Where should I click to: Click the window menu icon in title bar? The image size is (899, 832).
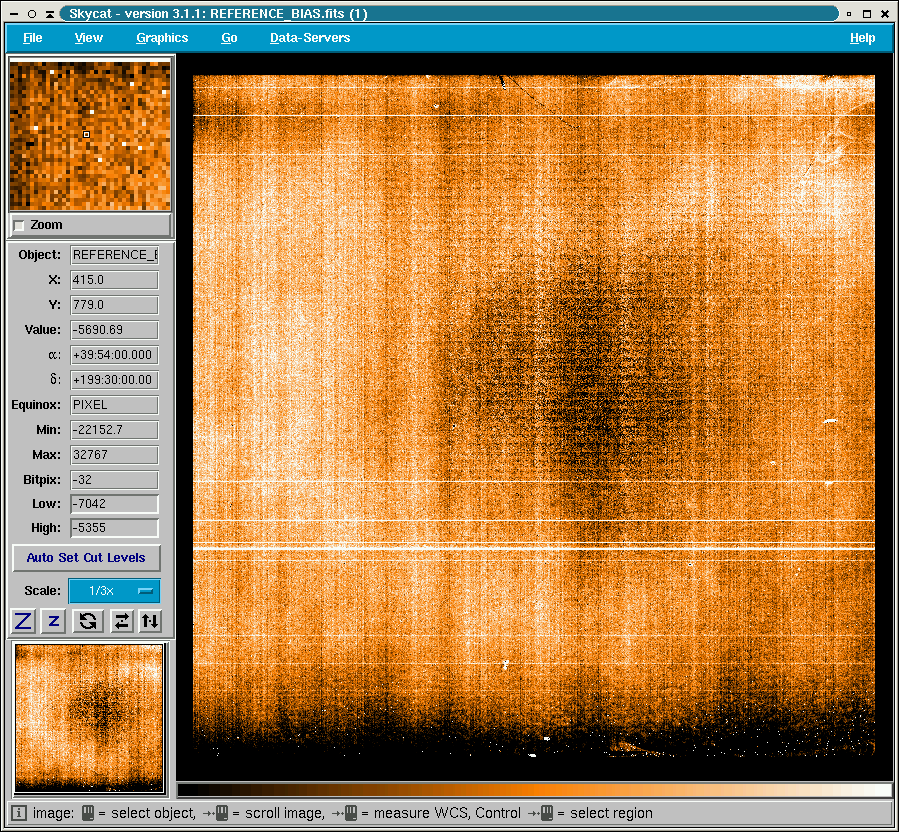pyautogui.click(x=15, y=14)
